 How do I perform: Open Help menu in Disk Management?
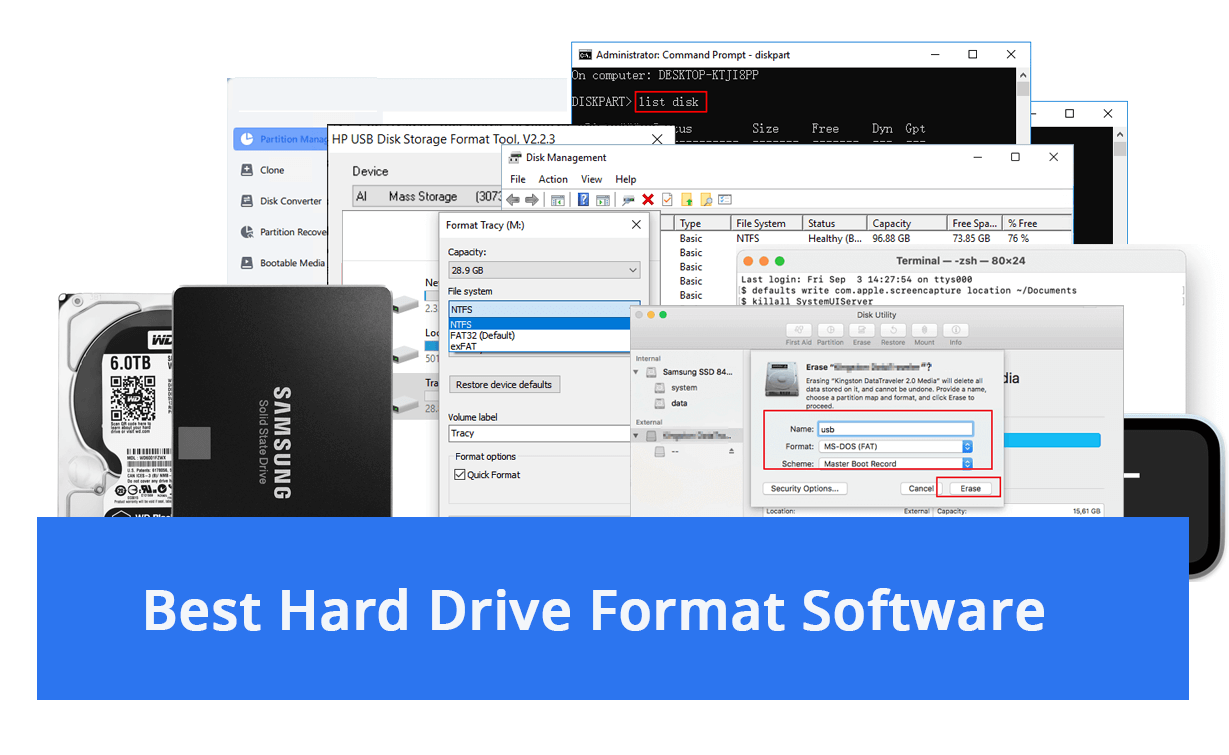[626, 179]
